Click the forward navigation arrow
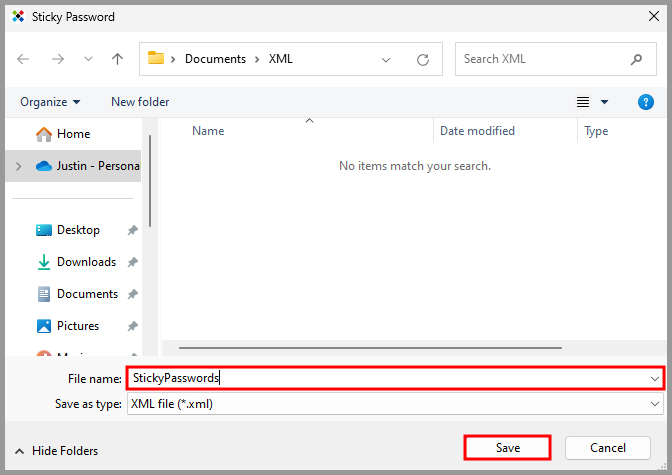Screen dimensions: 672x475 pyautogui.click(x=57, y=59)
